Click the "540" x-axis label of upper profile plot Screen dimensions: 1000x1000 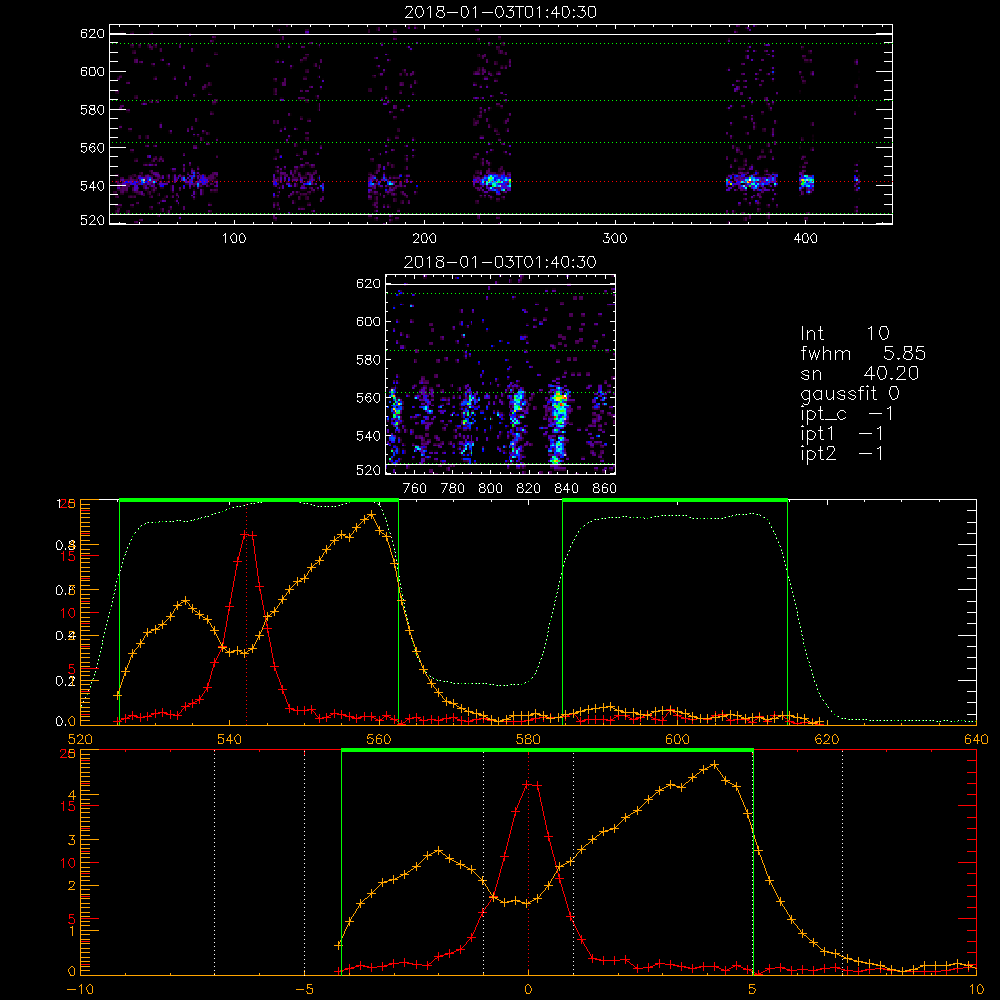point(230,739)
